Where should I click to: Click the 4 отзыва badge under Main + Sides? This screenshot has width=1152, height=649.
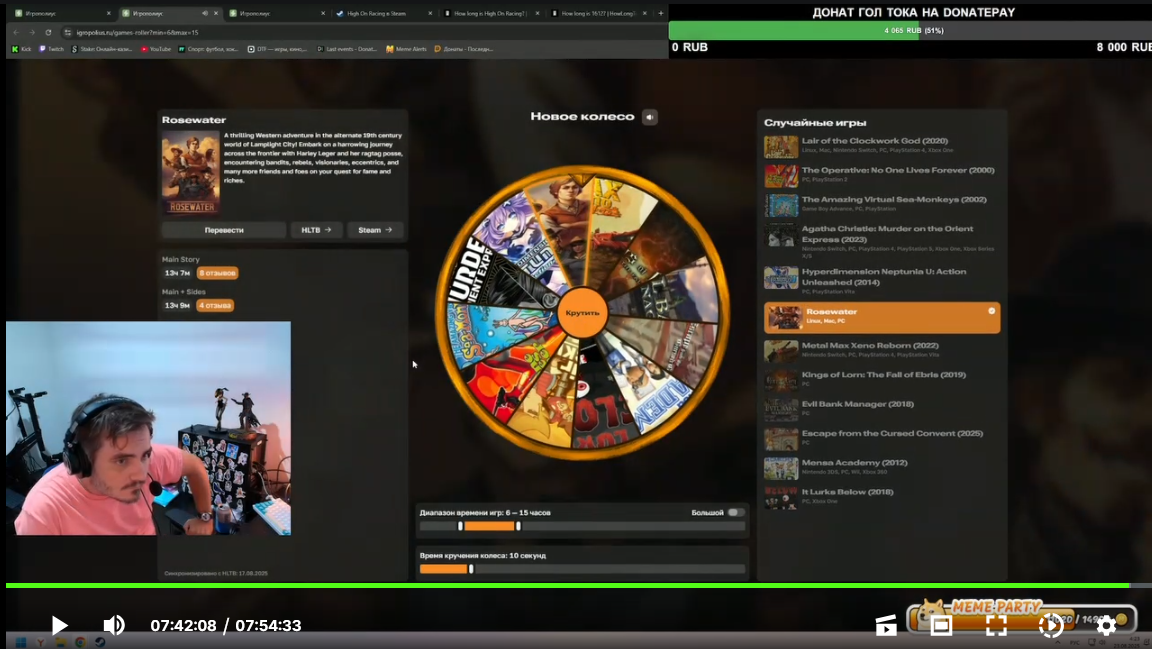[215, 305]
